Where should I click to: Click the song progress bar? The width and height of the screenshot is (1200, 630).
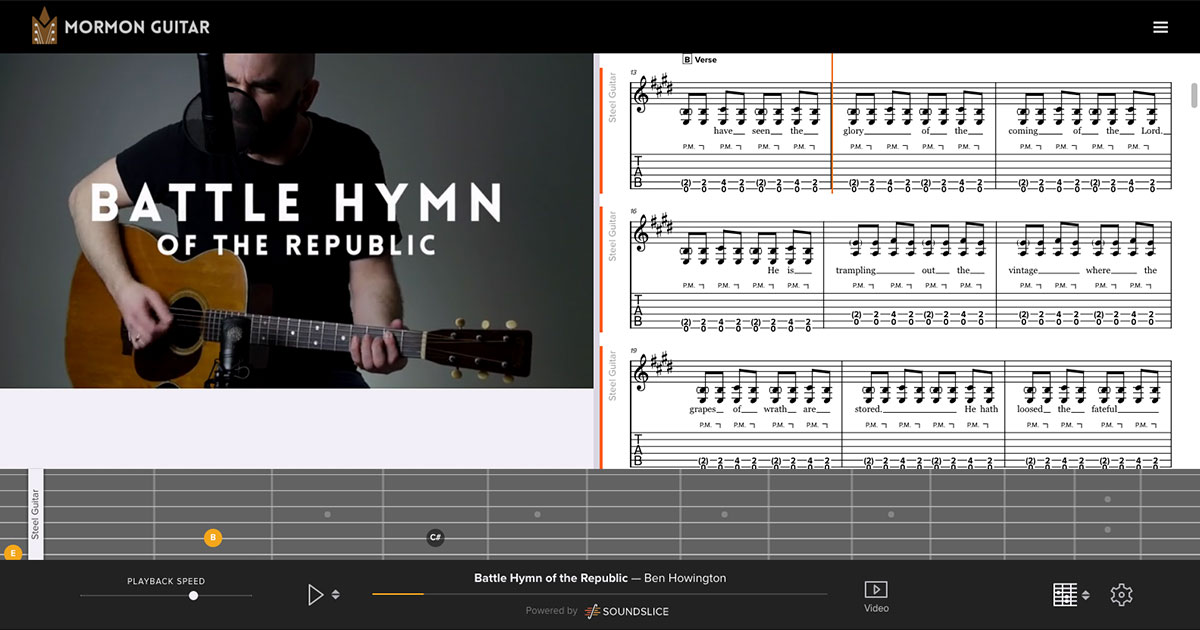[600, 594]
